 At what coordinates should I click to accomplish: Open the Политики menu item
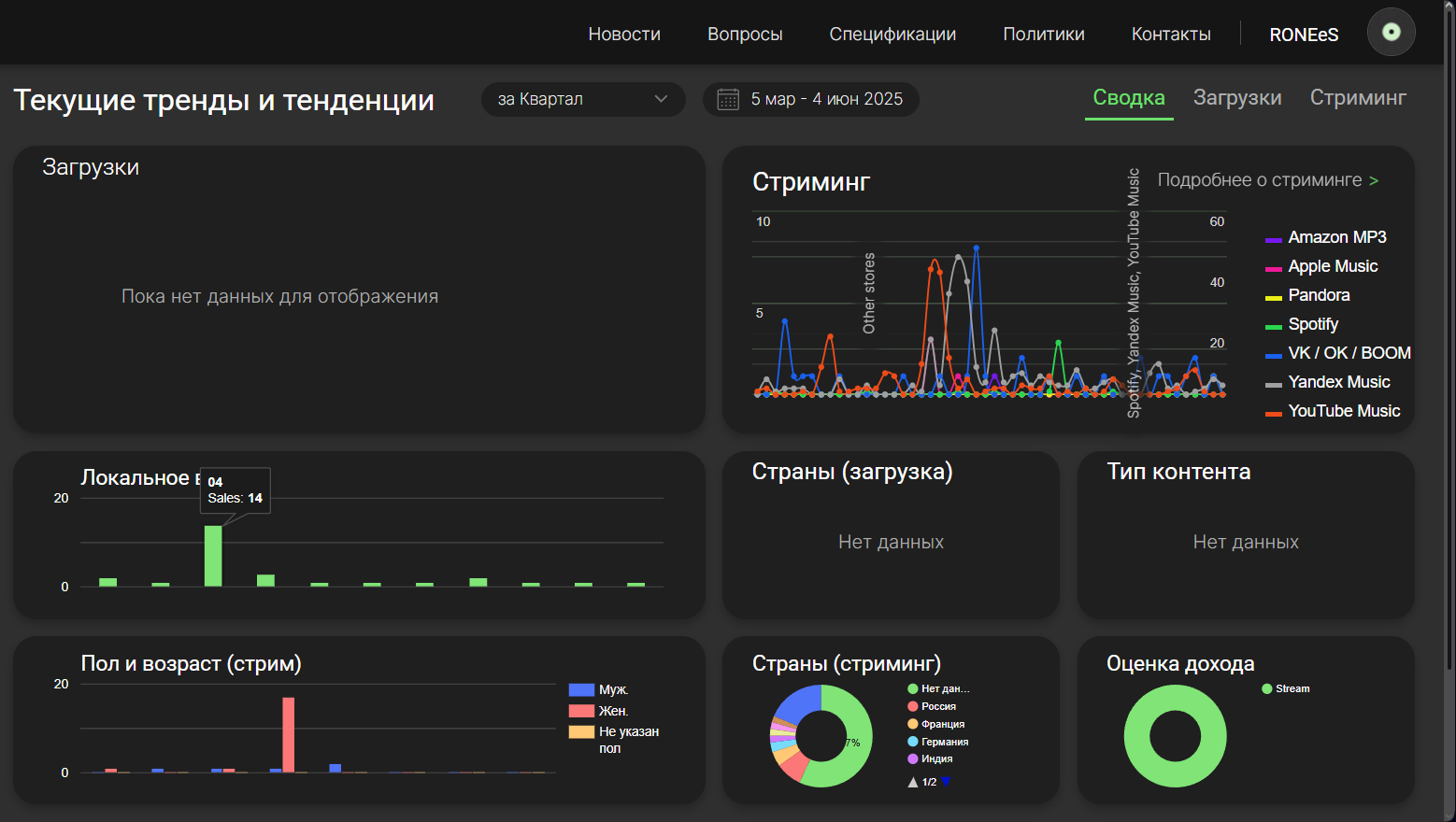(1044, 34)
